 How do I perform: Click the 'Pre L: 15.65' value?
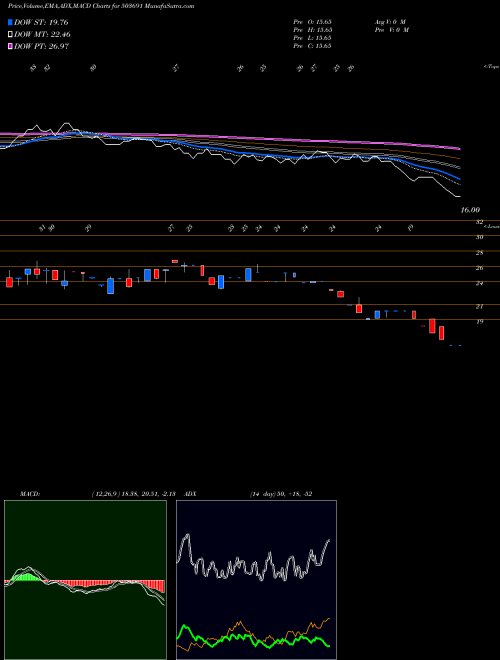point(312,38)
